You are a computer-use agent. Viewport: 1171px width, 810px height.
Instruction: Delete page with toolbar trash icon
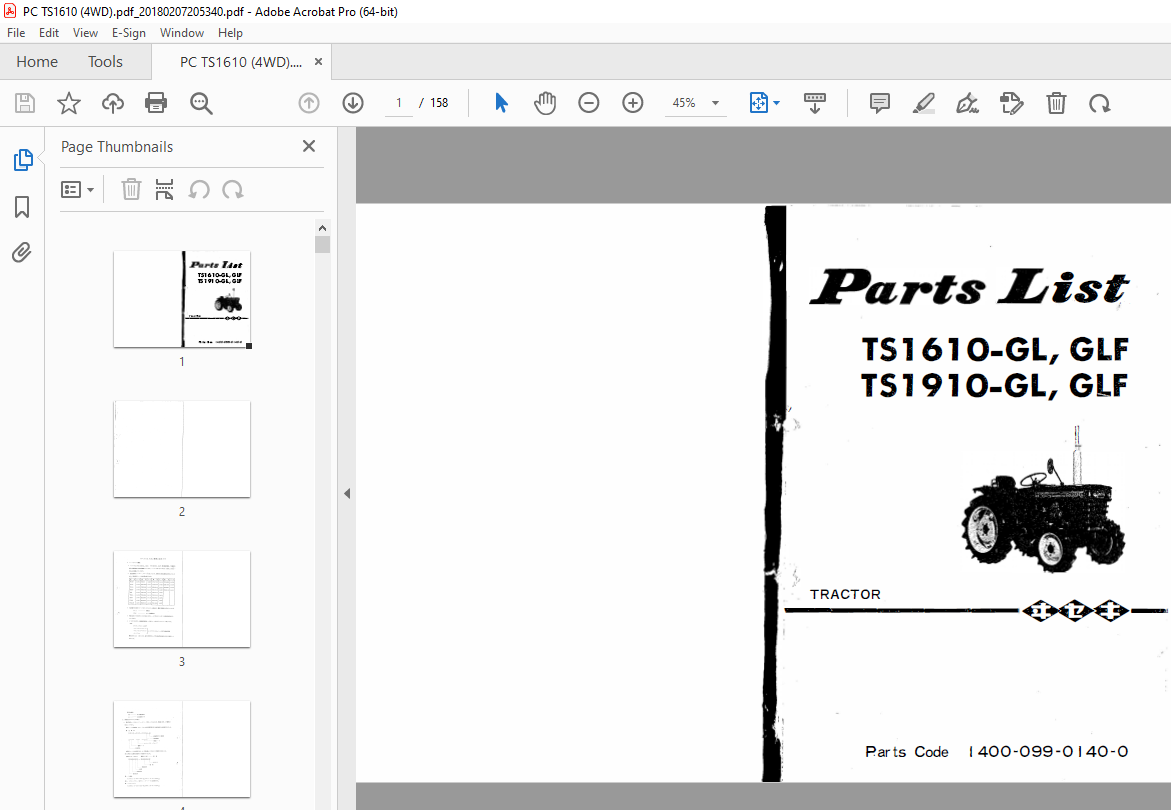pyautogui.click(x=1056, y=103)
